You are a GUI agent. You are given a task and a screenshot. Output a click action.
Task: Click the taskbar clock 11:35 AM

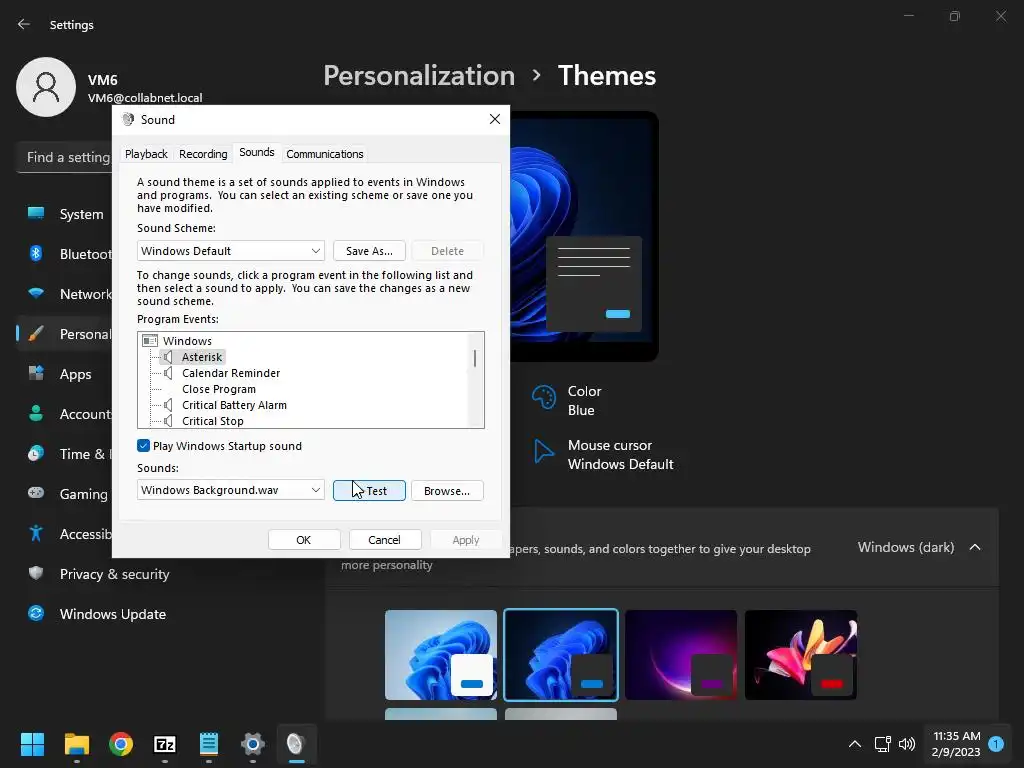tap(957, 744)
